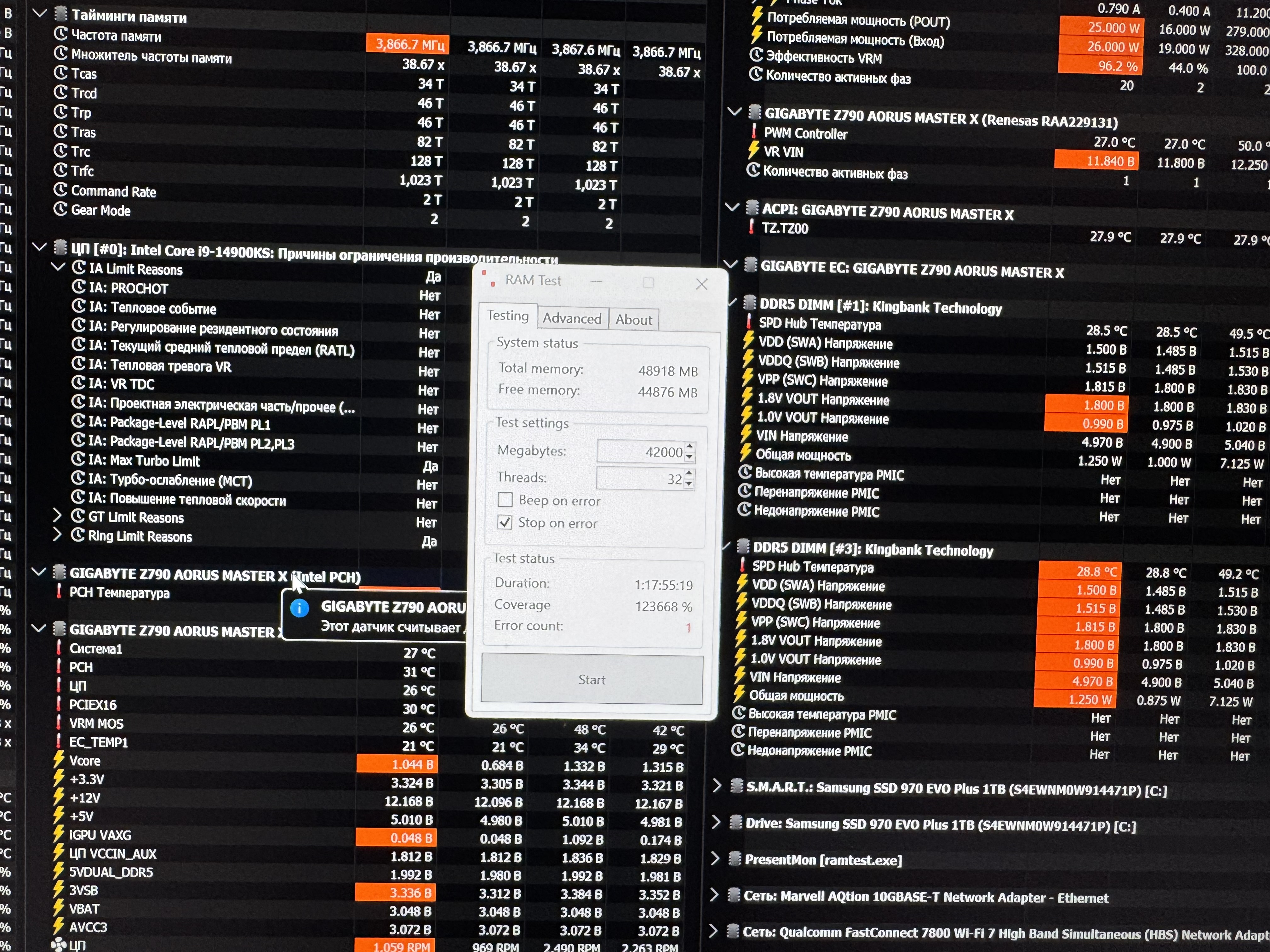1270x952 pixels.
Task: Open the About tab
Action: [x=633, y=320]
